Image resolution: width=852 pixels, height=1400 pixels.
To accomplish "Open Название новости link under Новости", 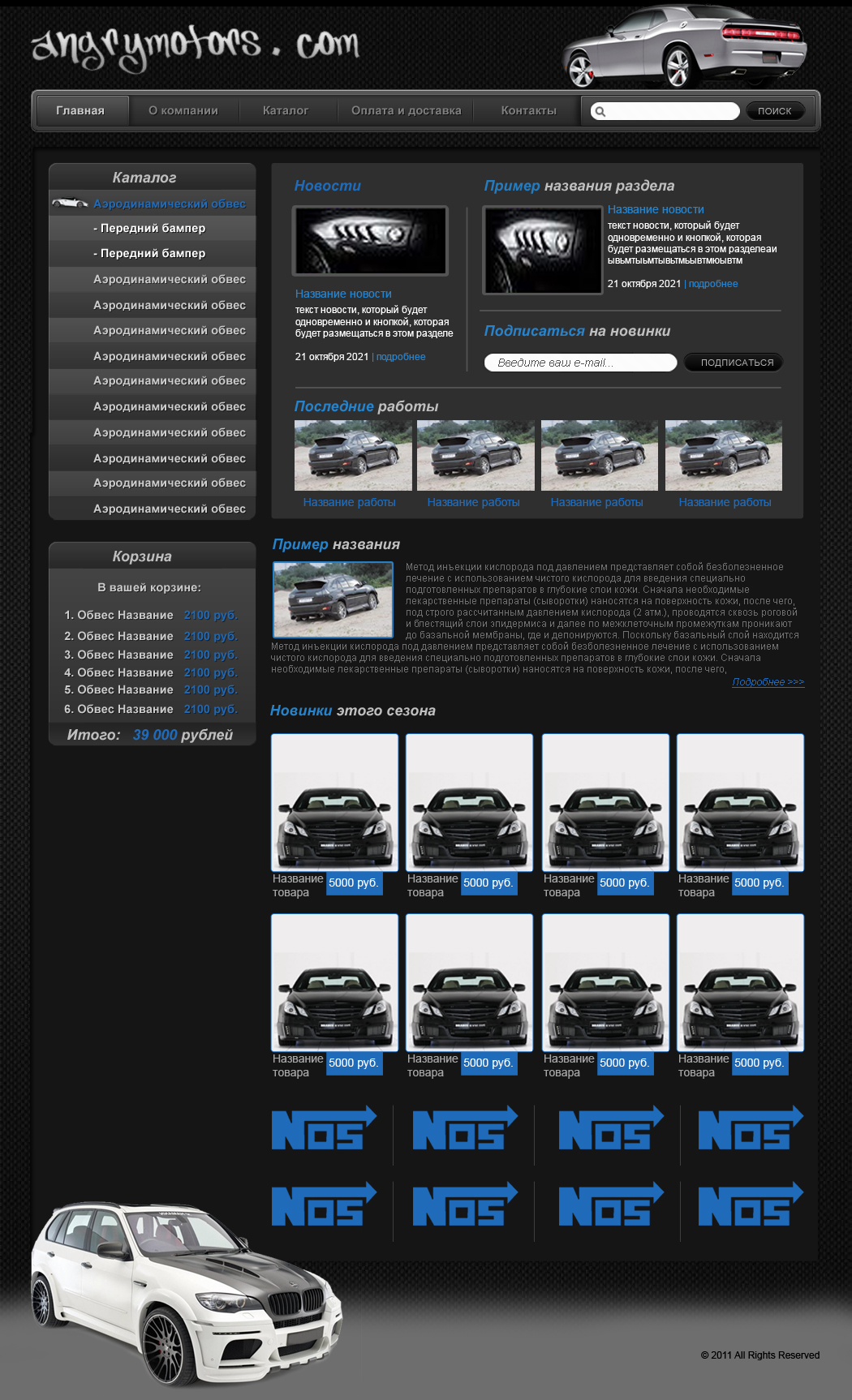I will tap(343, 294).
